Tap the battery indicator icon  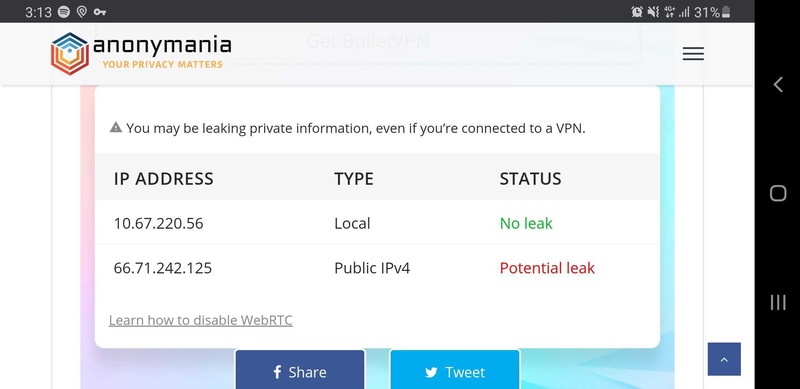click(x=726, y=12)
